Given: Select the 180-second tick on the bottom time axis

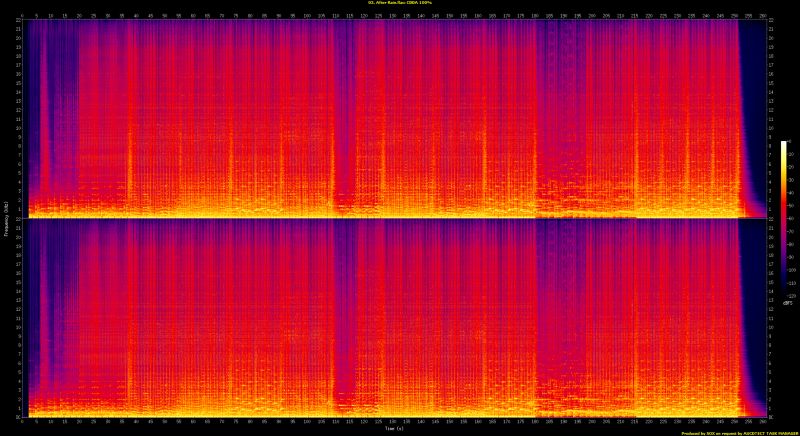Looking at the screenshot, I should click(x=535, y=421).
